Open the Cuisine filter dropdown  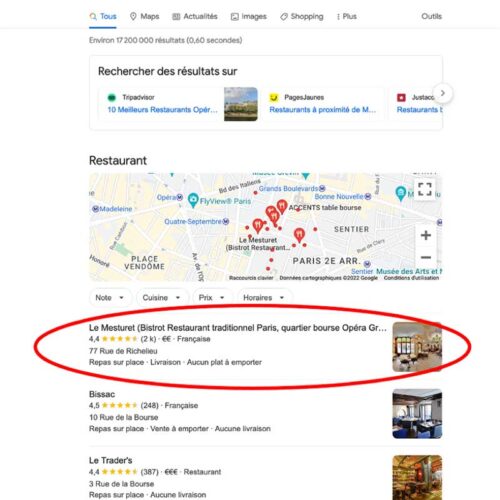point(162,297)
